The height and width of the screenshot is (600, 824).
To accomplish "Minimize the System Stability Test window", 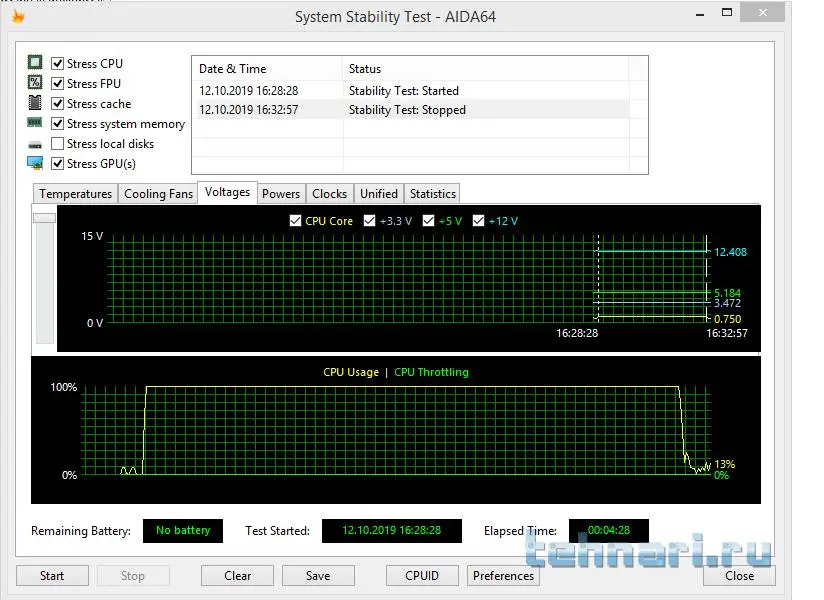I will click(699, 15).
